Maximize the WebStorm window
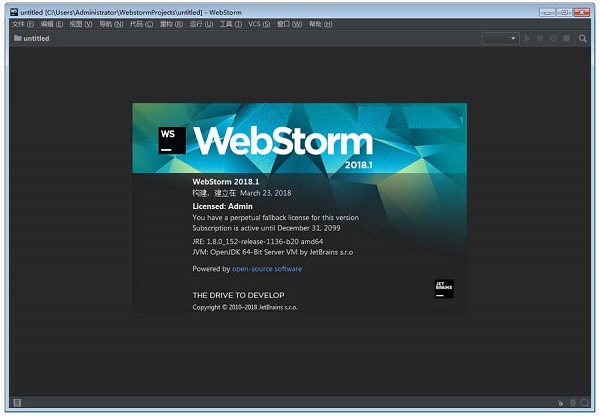Image resolution: width=600 pixels, height=416 pixels. 564,12
